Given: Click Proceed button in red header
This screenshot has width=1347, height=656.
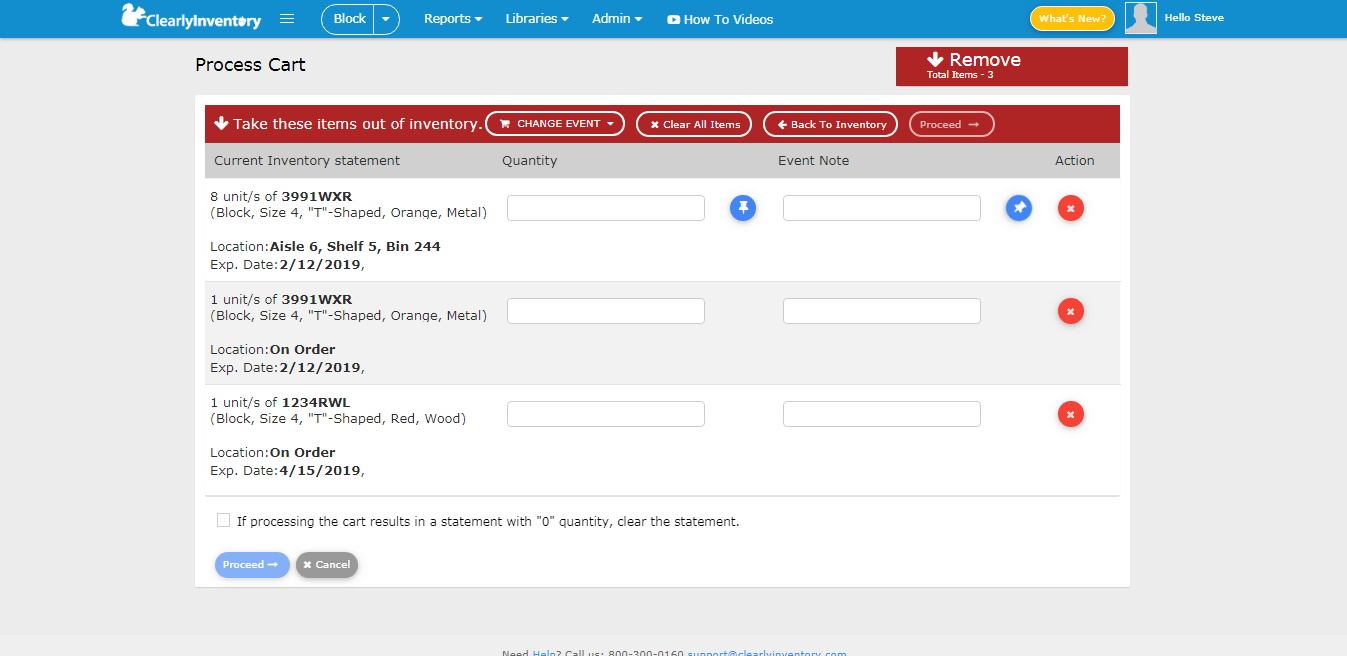Looking at the screenshot, I should 951,124.
